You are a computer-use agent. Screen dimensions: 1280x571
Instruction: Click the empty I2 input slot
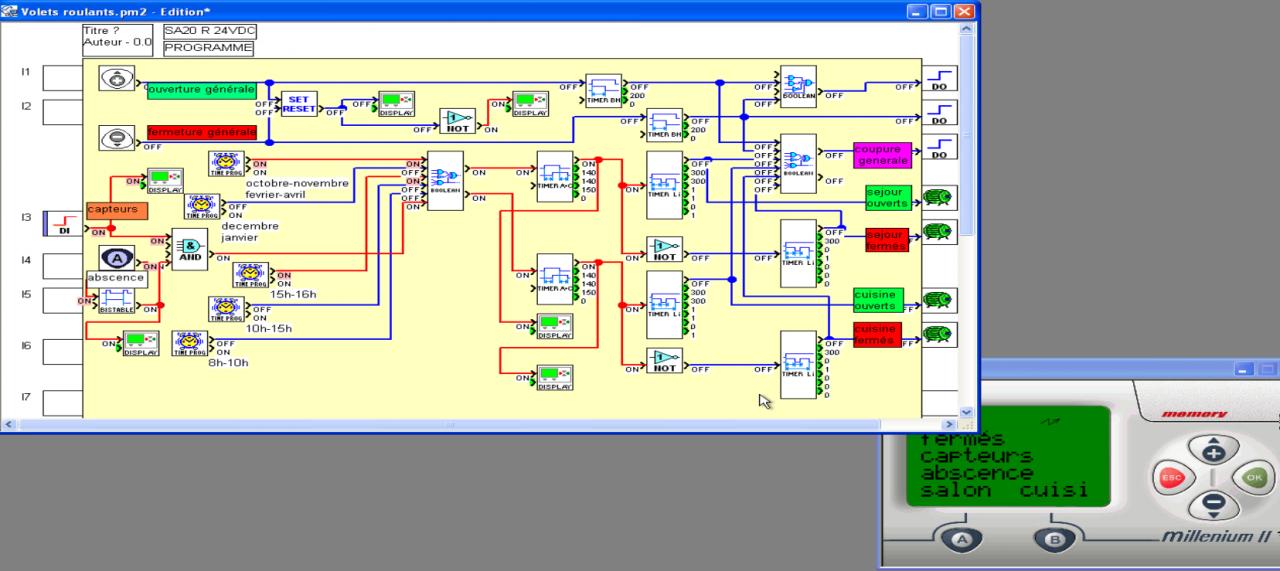[64, 112]
